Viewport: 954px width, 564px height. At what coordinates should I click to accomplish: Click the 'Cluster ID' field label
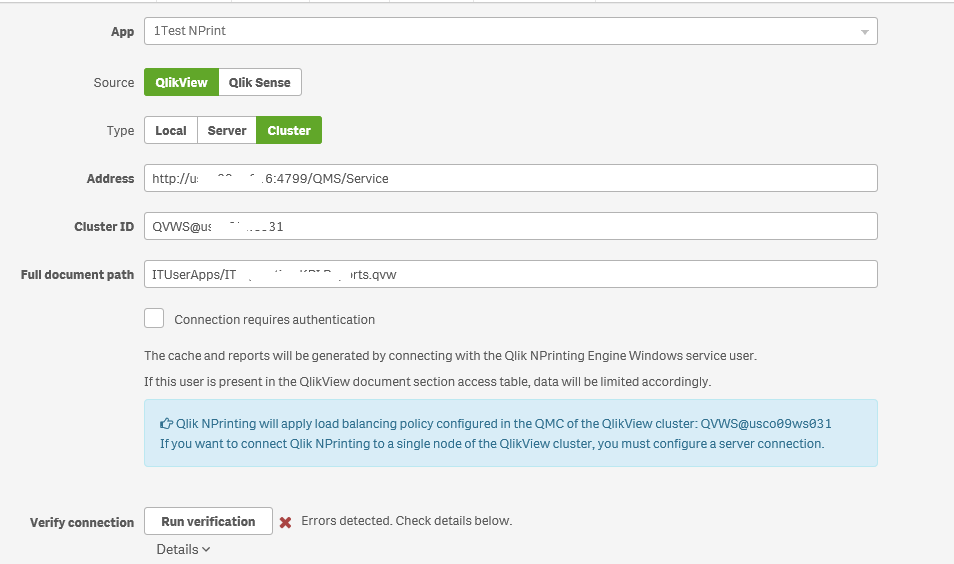(104, 226)
